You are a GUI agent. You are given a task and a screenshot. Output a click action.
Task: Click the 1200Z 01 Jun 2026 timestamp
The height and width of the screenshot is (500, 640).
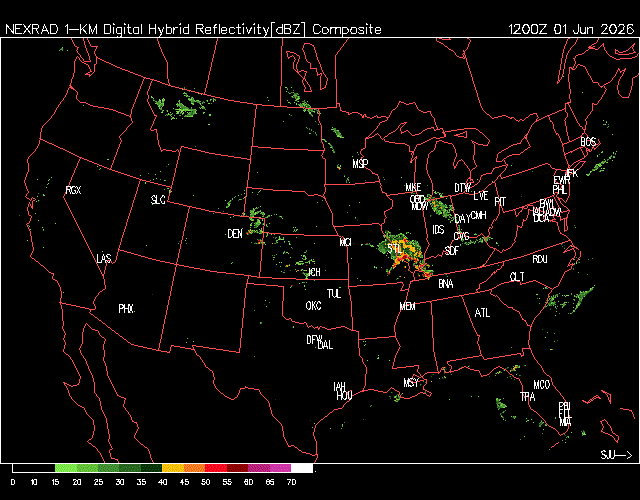(x=571, y=29)
